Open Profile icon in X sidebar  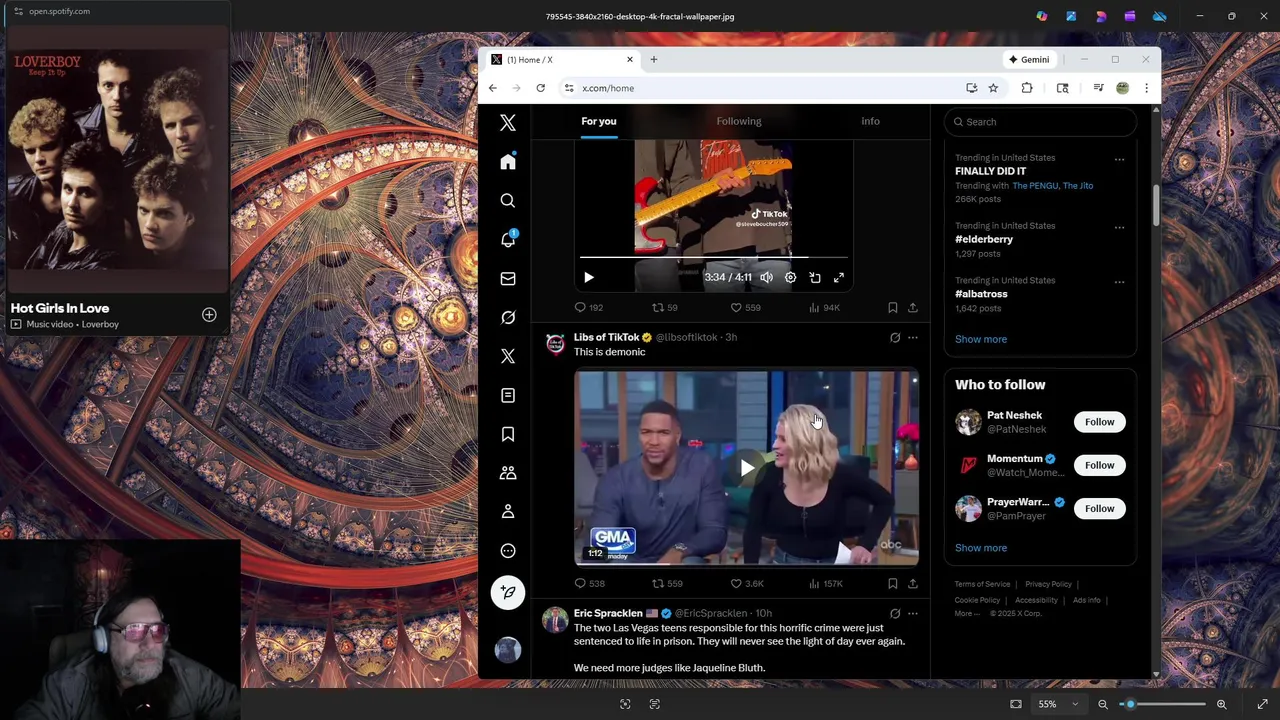[508, 512]
